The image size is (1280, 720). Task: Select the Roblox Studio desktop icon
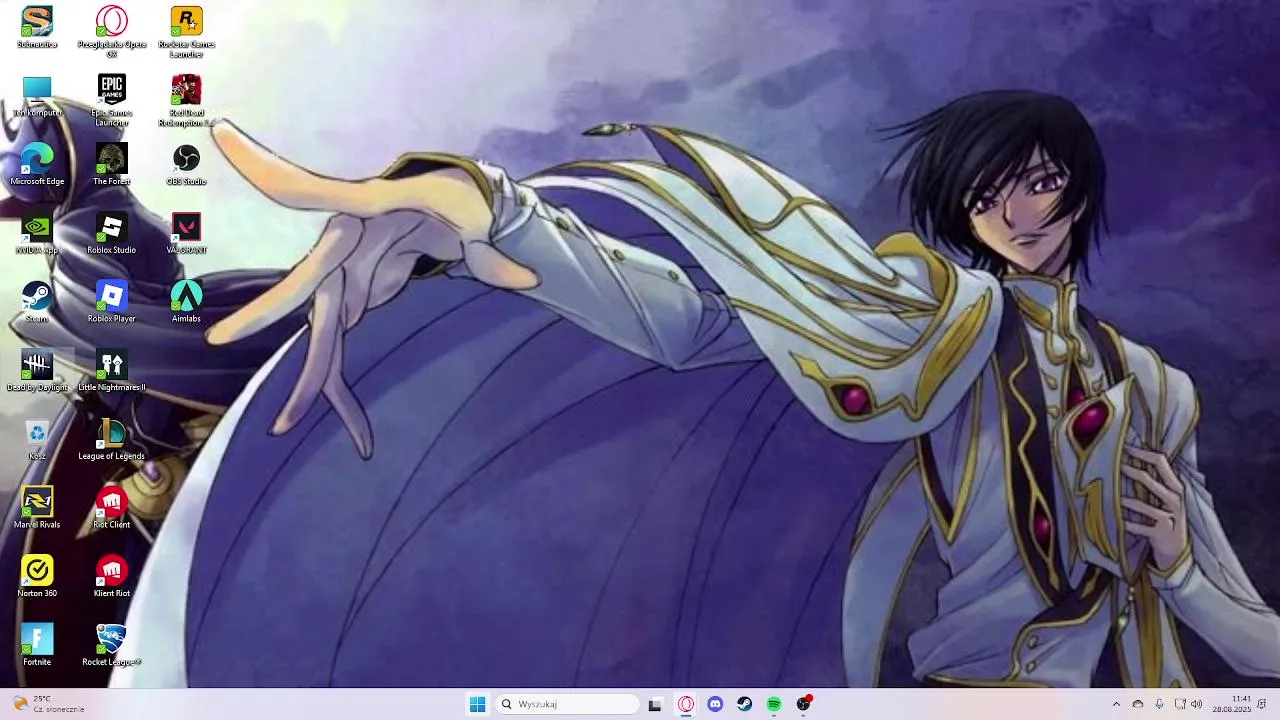[x=111, y=233]
